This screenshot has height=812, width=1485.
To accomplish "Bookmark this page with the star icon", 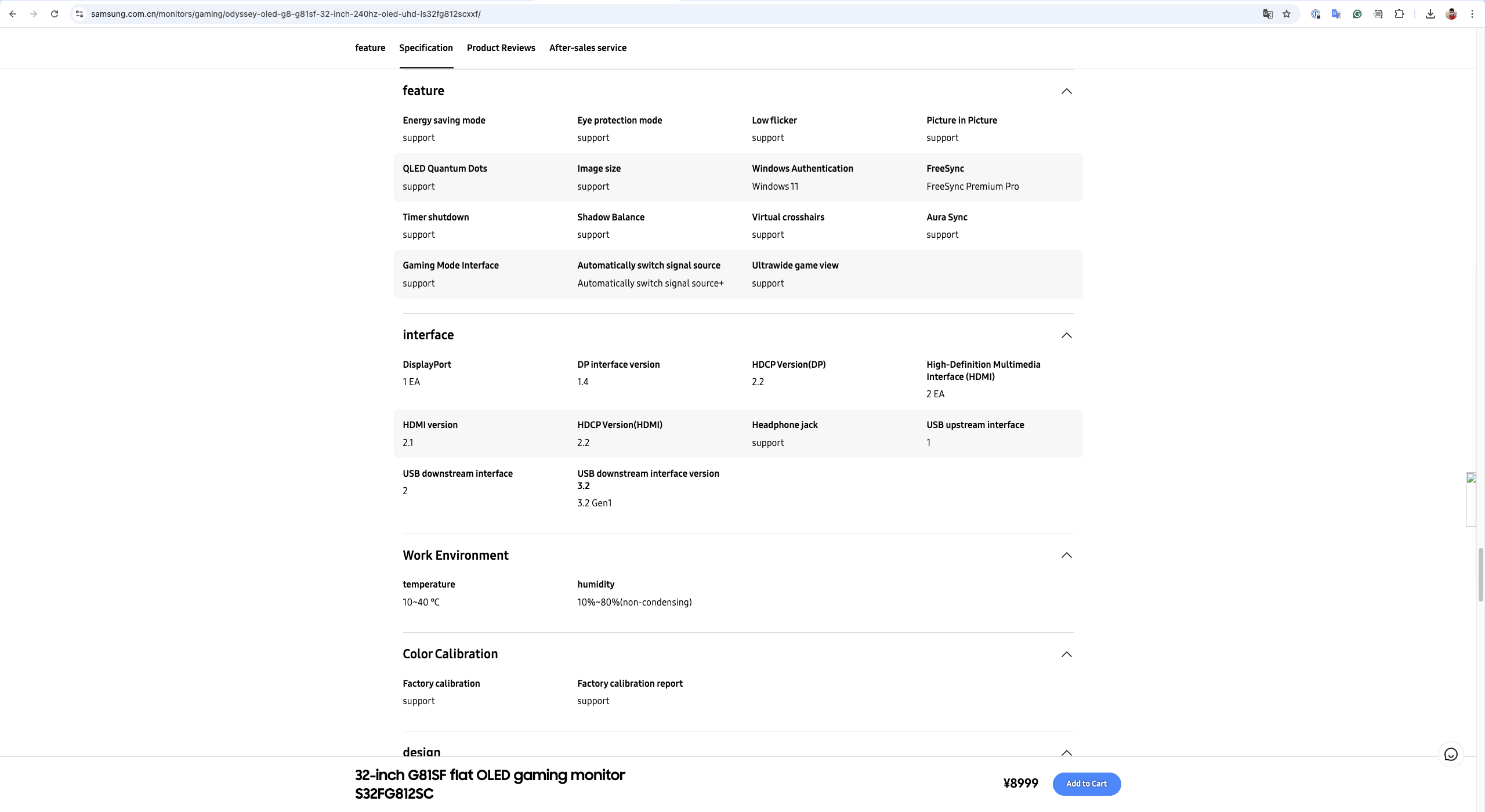I will coord(1287,14).
